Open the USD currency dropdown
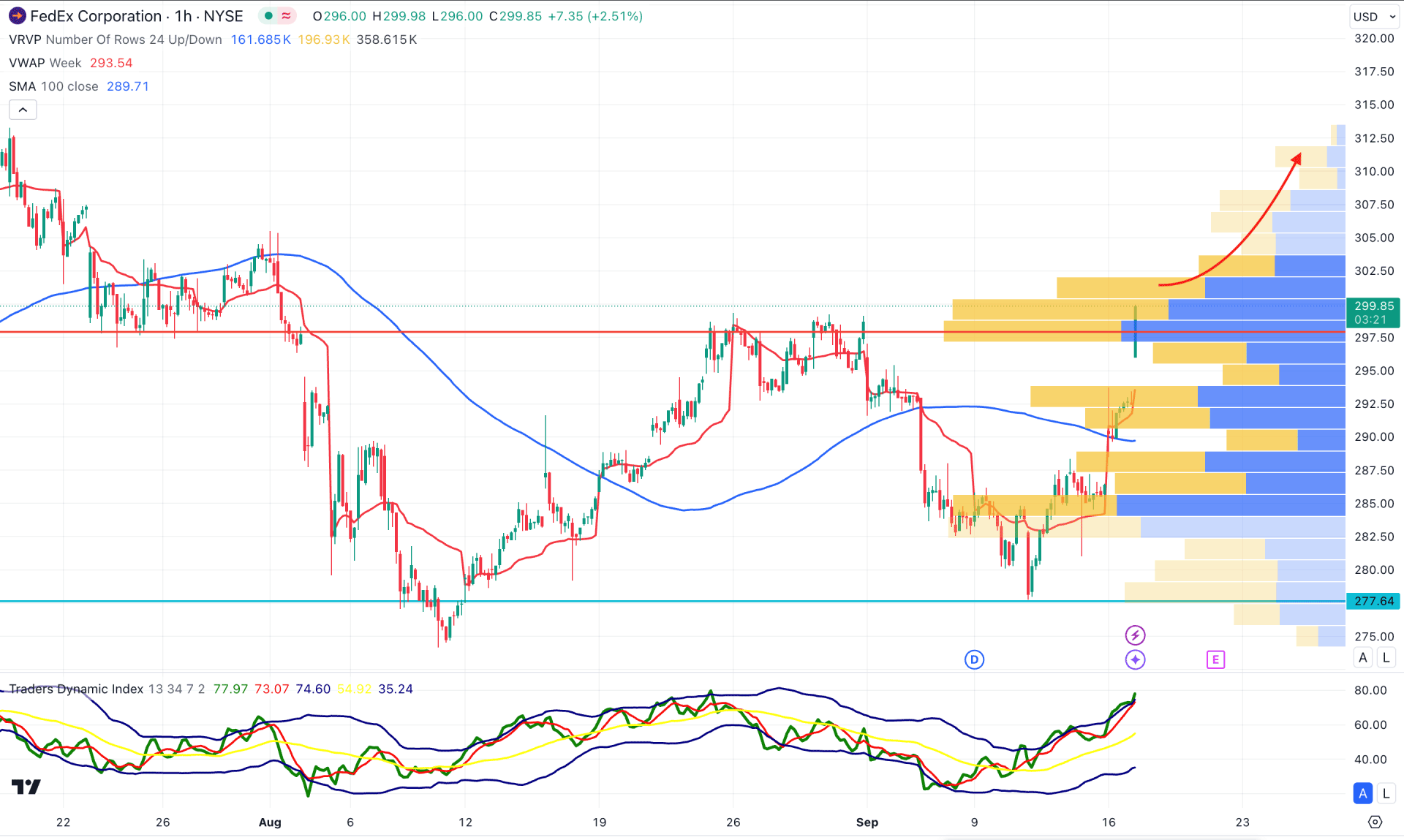 1374,16
